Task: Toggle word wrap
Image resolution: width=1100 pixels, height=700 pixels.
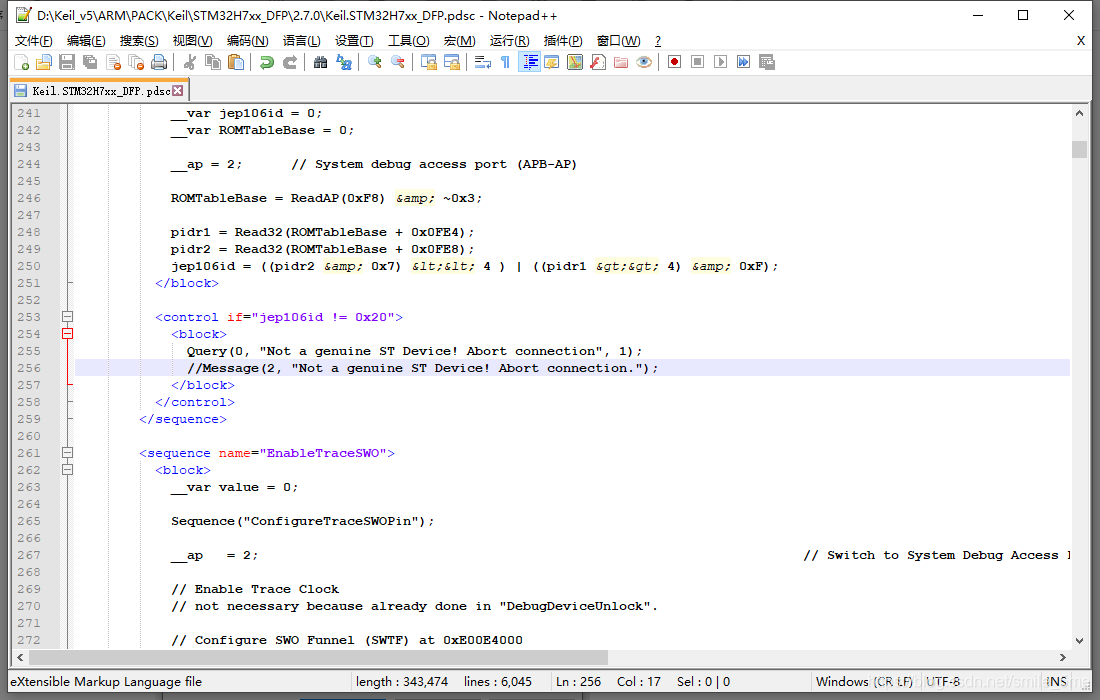Action: tap(482, 62)
